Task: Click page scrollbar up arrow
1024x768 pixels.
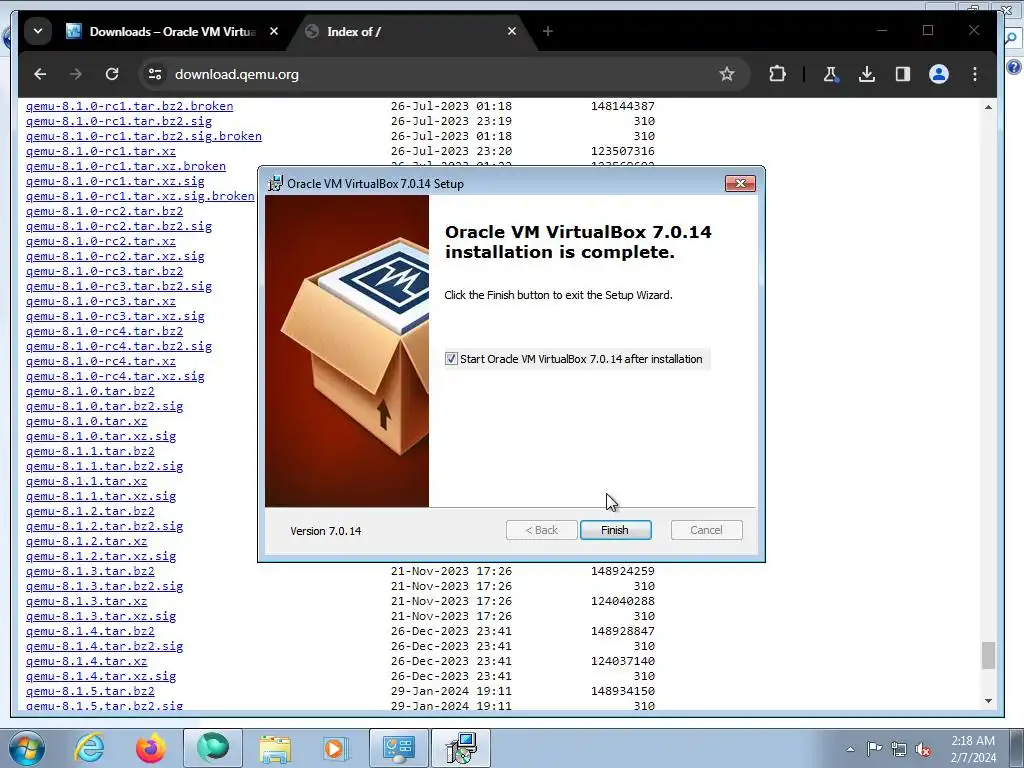Action: point(988,107)
